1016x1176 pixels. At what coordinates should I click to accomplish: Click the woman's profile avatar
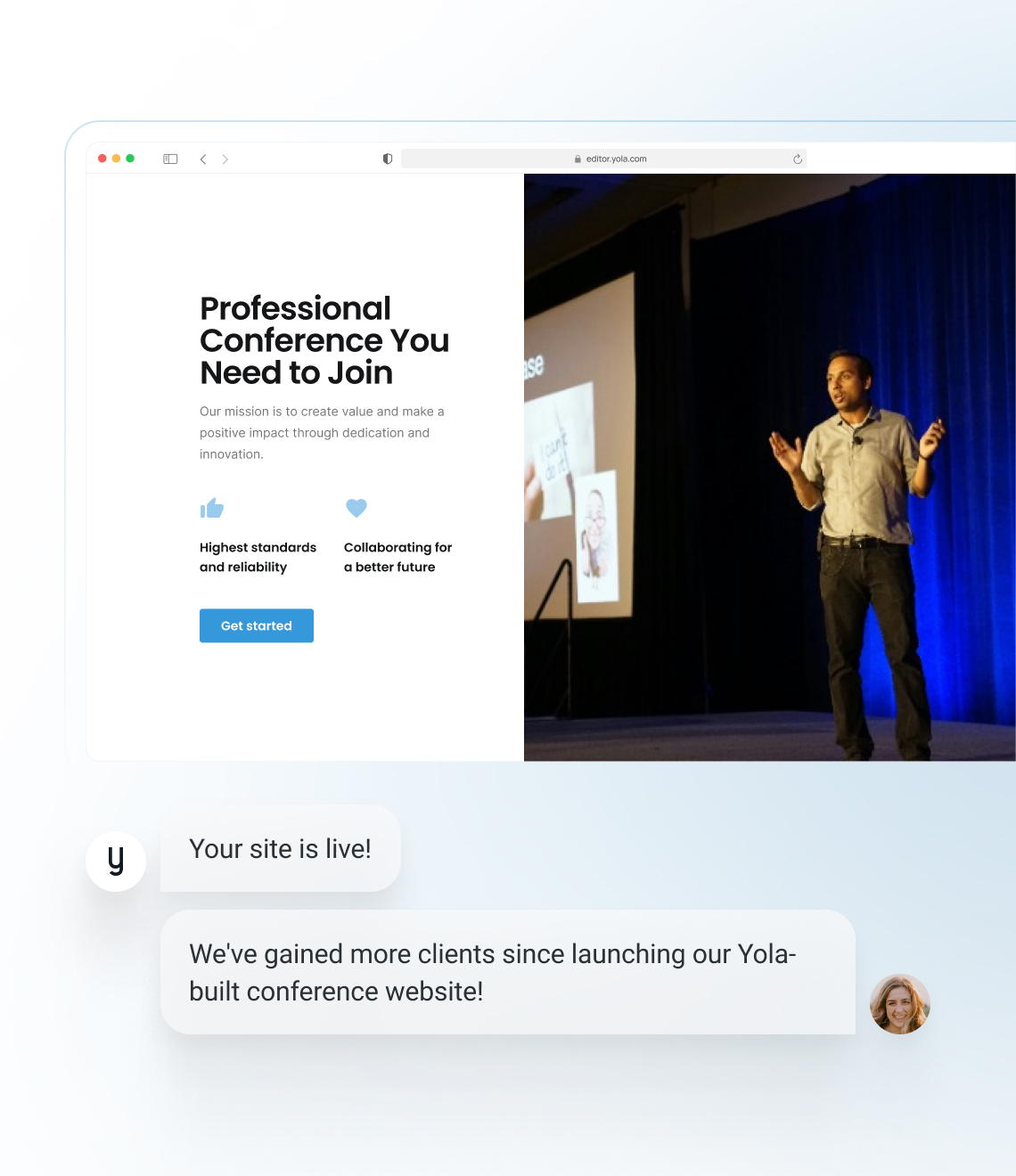tap(899, 1004)
